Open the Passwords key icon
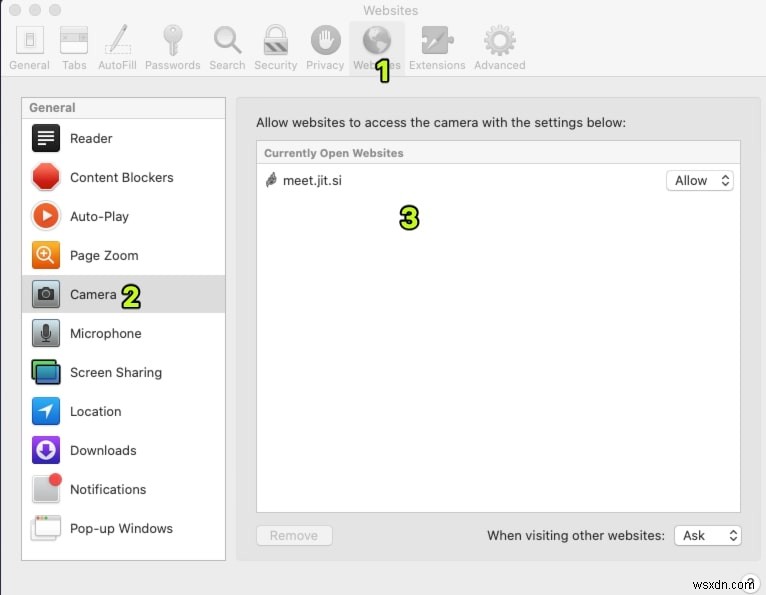The width and height of the screenshot is (766, 595). [172, 40]
